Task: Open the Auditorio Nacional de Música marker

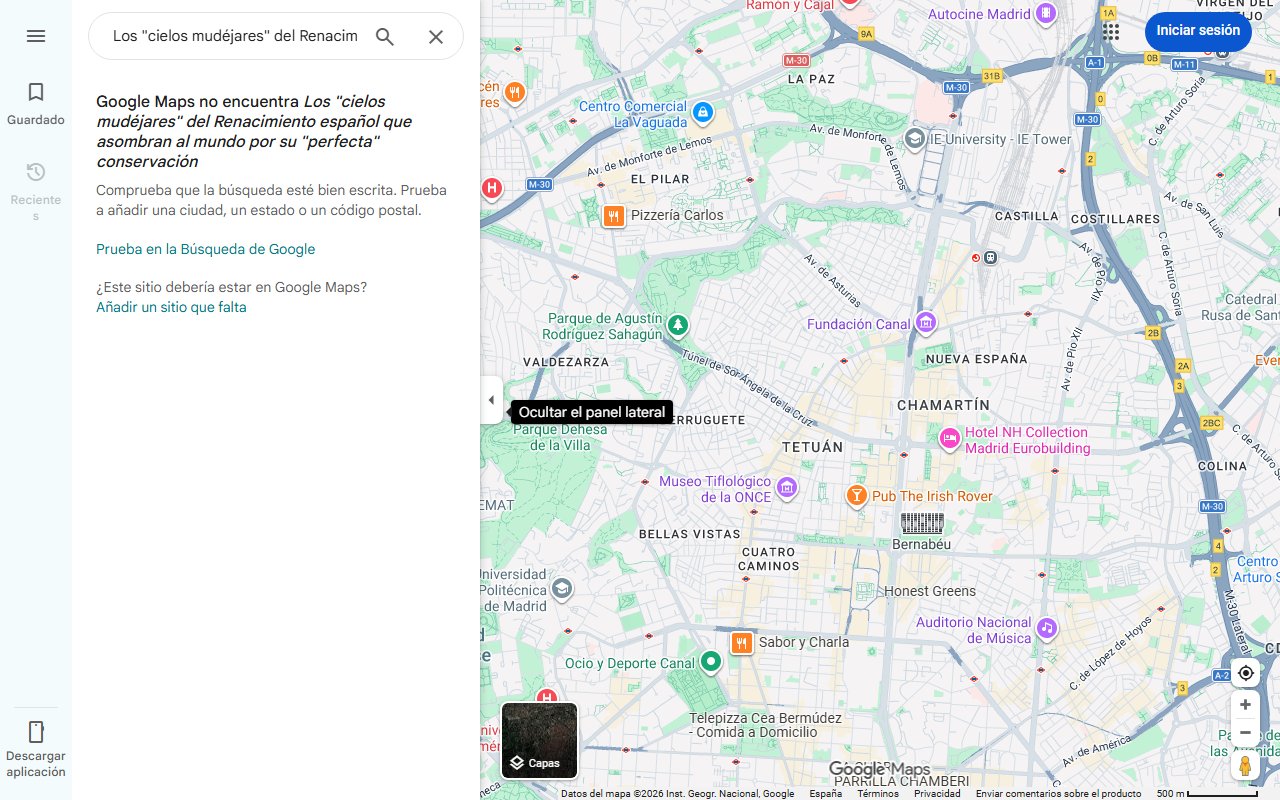Action: click(x=1047, y=628)
